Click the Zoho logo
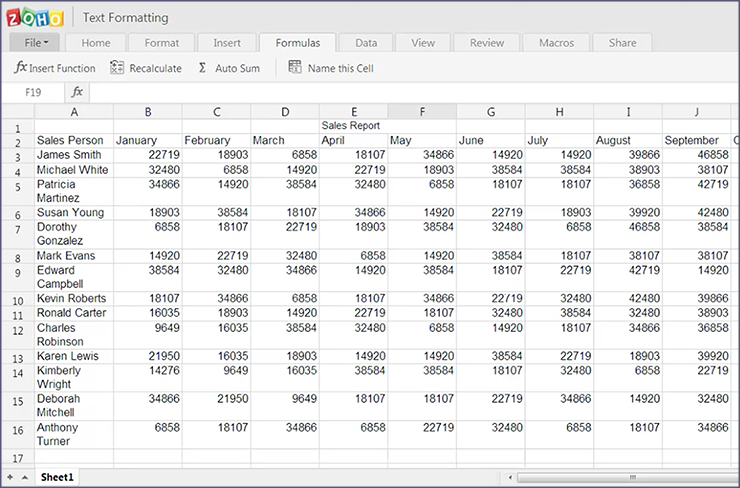 click(x=36, y=17)
